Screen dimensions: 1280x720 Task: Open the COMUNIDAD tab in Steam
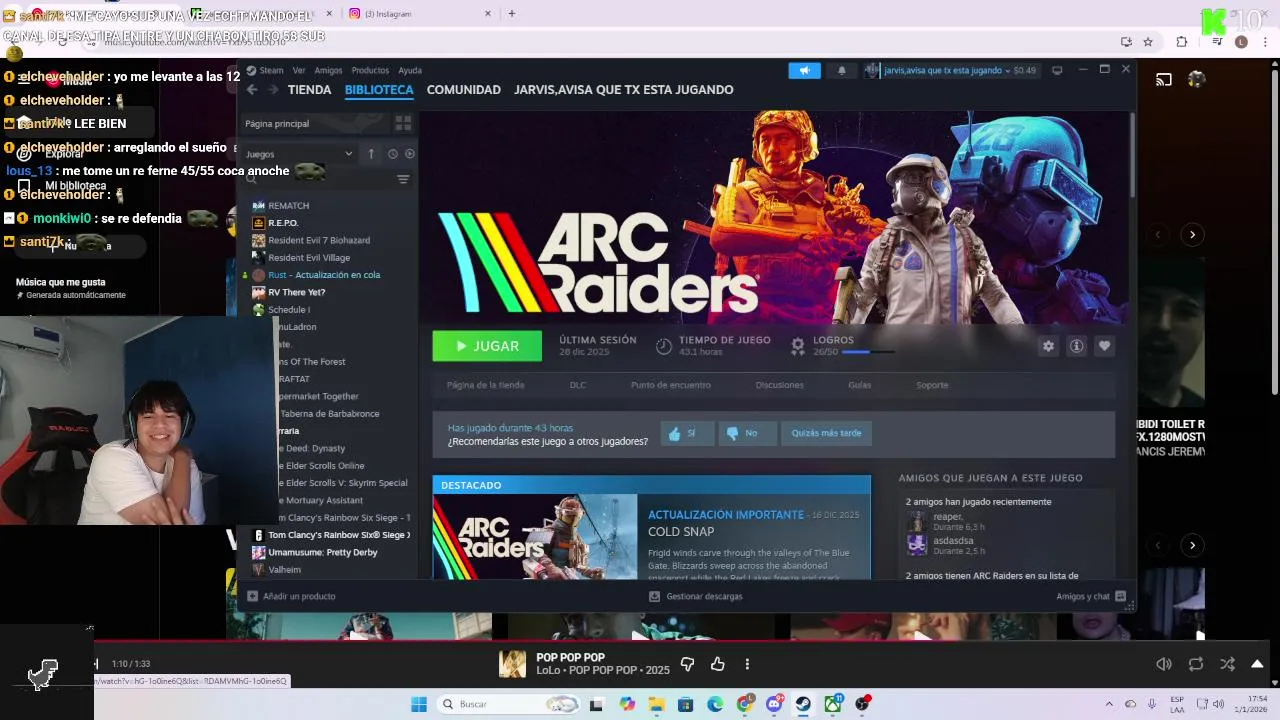pos(463,89)
